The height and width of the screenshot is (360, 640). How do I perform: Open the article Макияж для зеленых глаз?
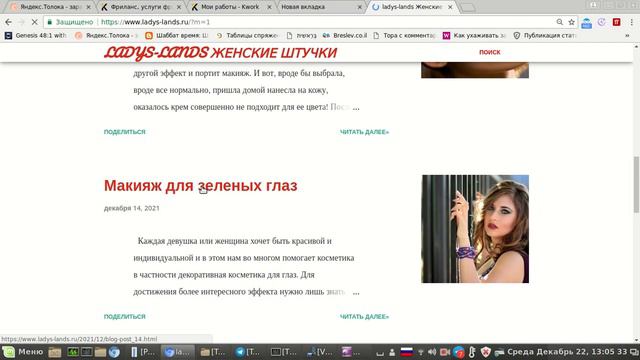click(200, 186)
